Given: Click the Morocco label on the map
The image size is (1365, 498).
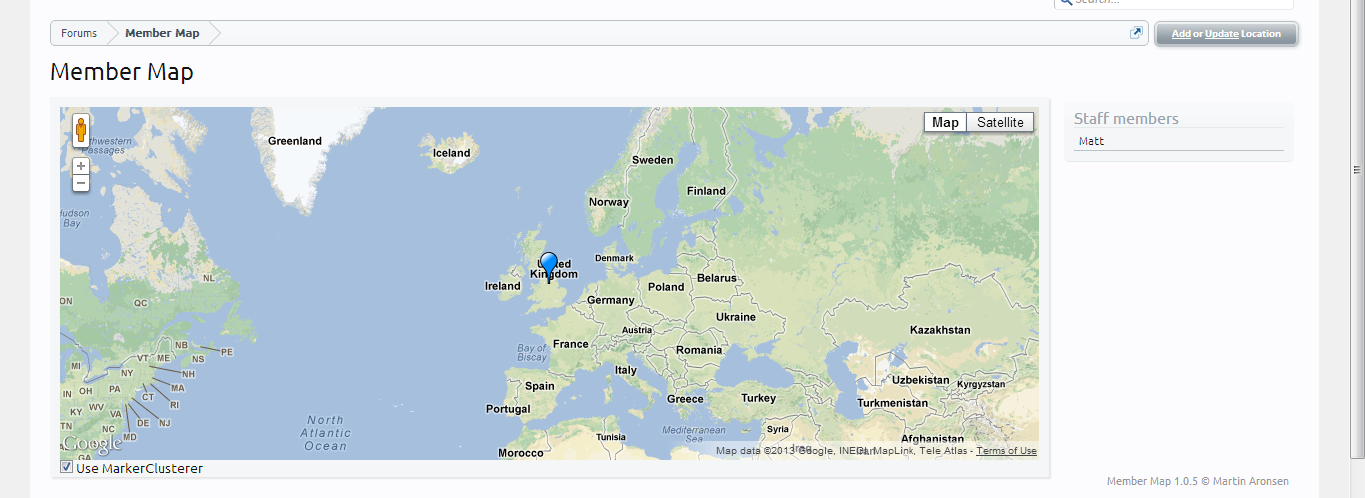Looking at the screenshot, I should [x=521, y=453].
